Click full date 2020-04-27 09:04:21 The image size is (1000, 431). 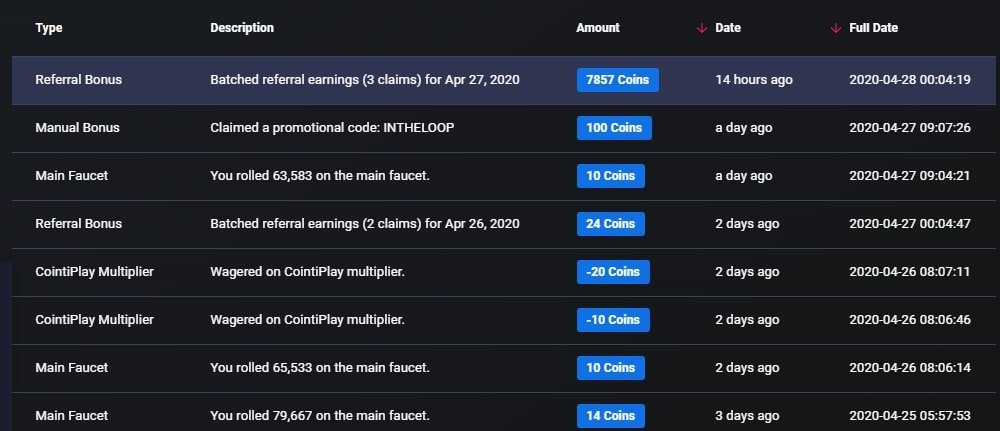(x=909, y=176)
